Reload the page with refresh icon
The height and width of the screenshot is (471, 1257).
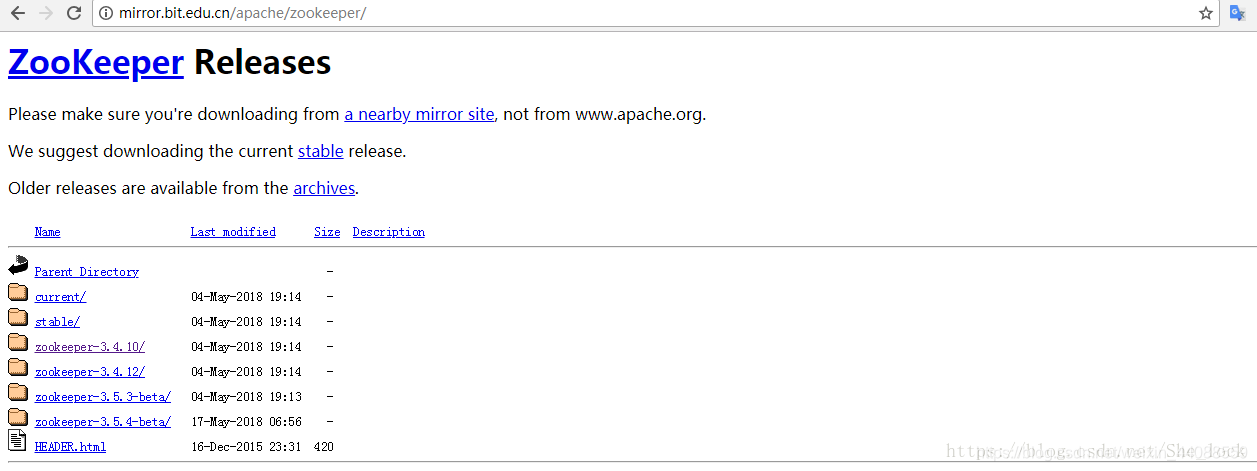[x=73, y=13]
